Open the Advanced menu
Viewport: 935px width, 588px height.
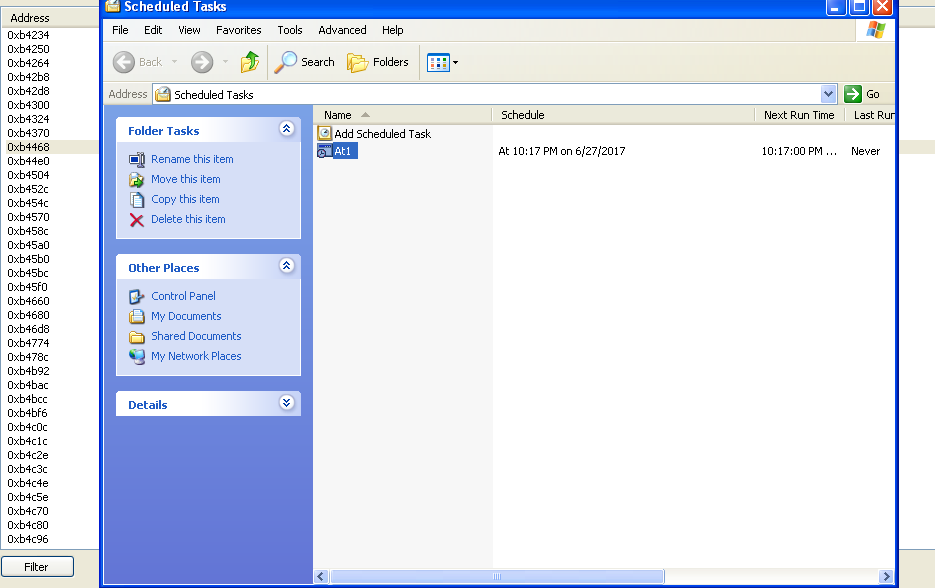(342, 30)
